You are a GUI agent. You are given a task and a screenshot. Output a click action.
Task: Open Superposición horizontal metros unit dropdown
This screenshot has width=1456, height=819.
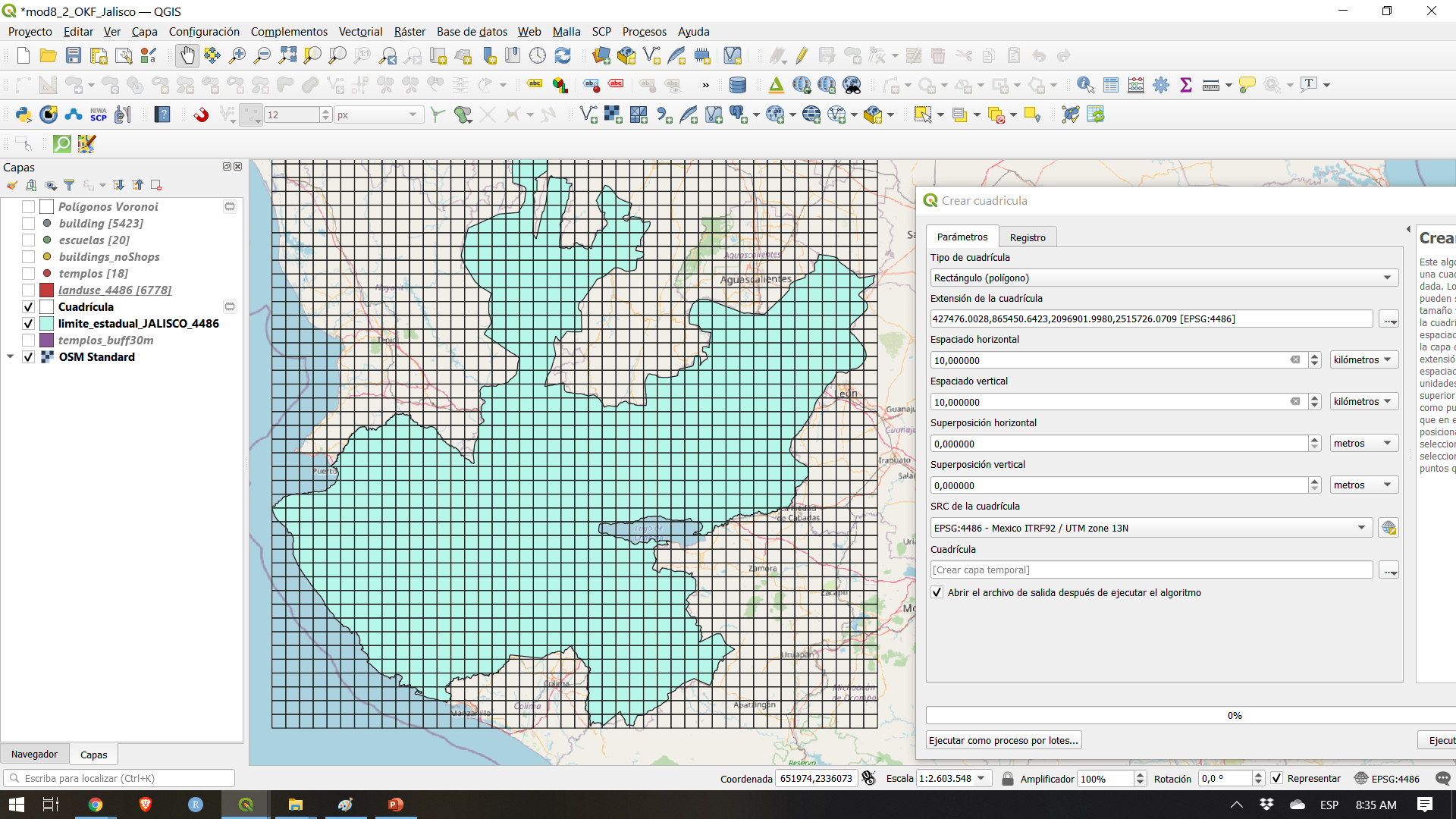1363,443
